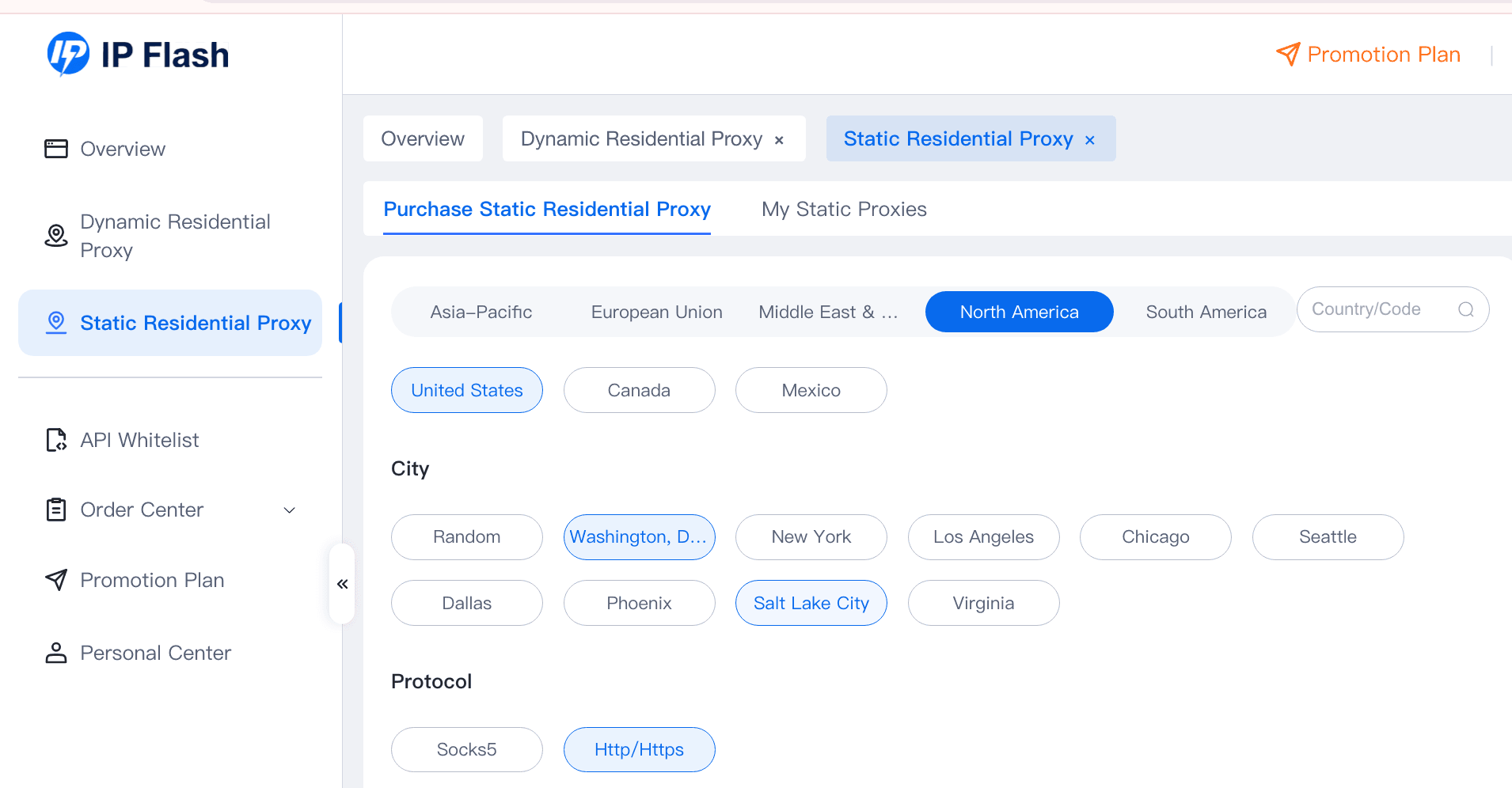Click the Personal Center user icon

pyautogui.click(x=56, y=653)
